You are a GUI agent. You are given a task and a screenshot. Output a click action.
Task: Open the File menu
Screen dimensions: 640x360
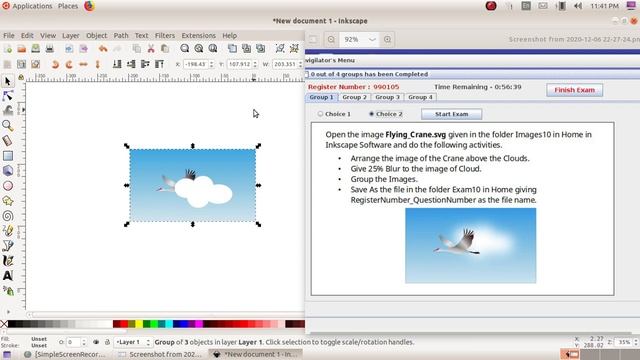click(x=9, y=36)
